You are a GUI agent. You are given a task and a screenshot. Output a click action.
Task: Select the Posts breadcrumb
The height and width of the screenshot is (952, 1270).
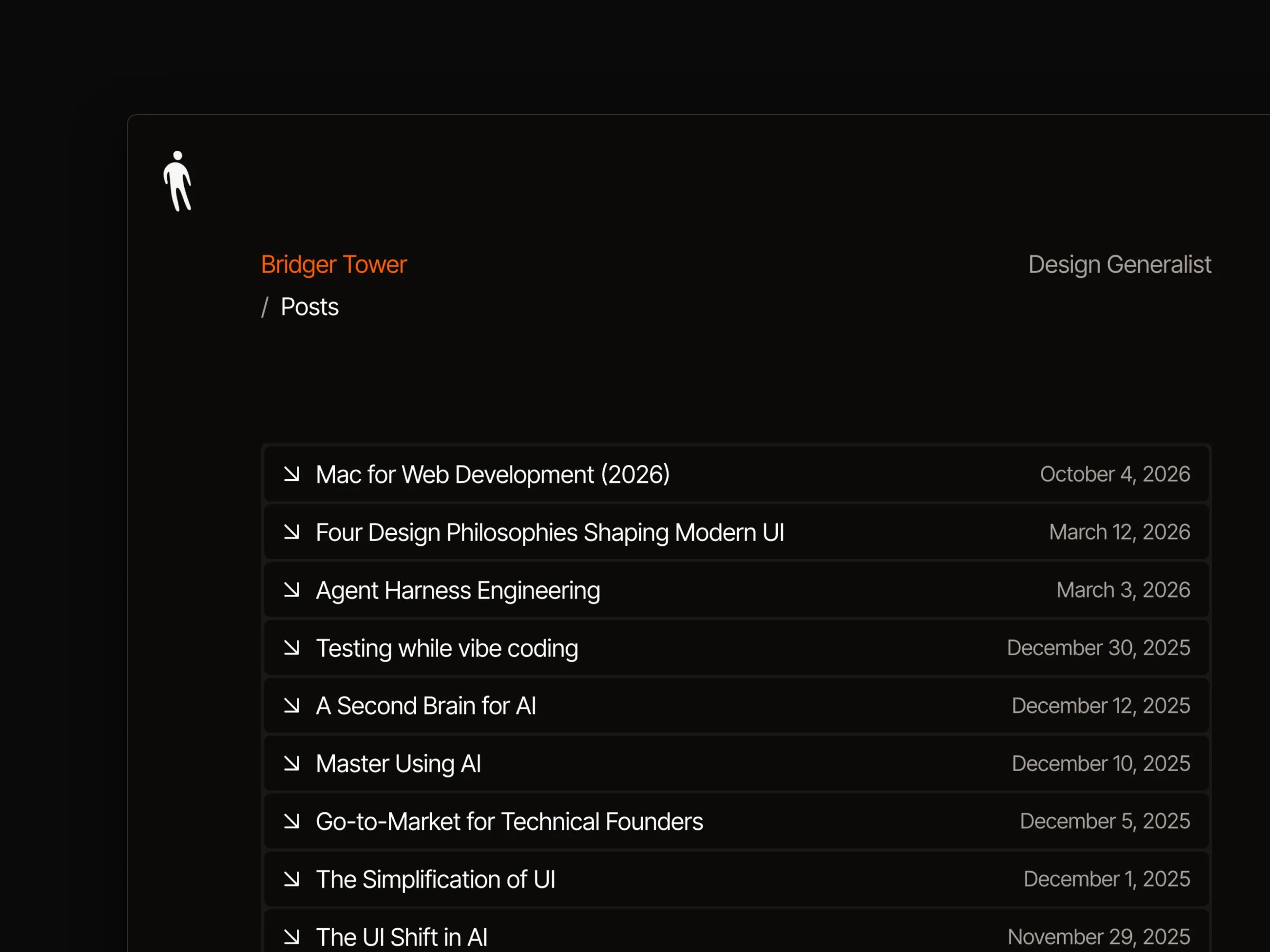coord(310,307)
